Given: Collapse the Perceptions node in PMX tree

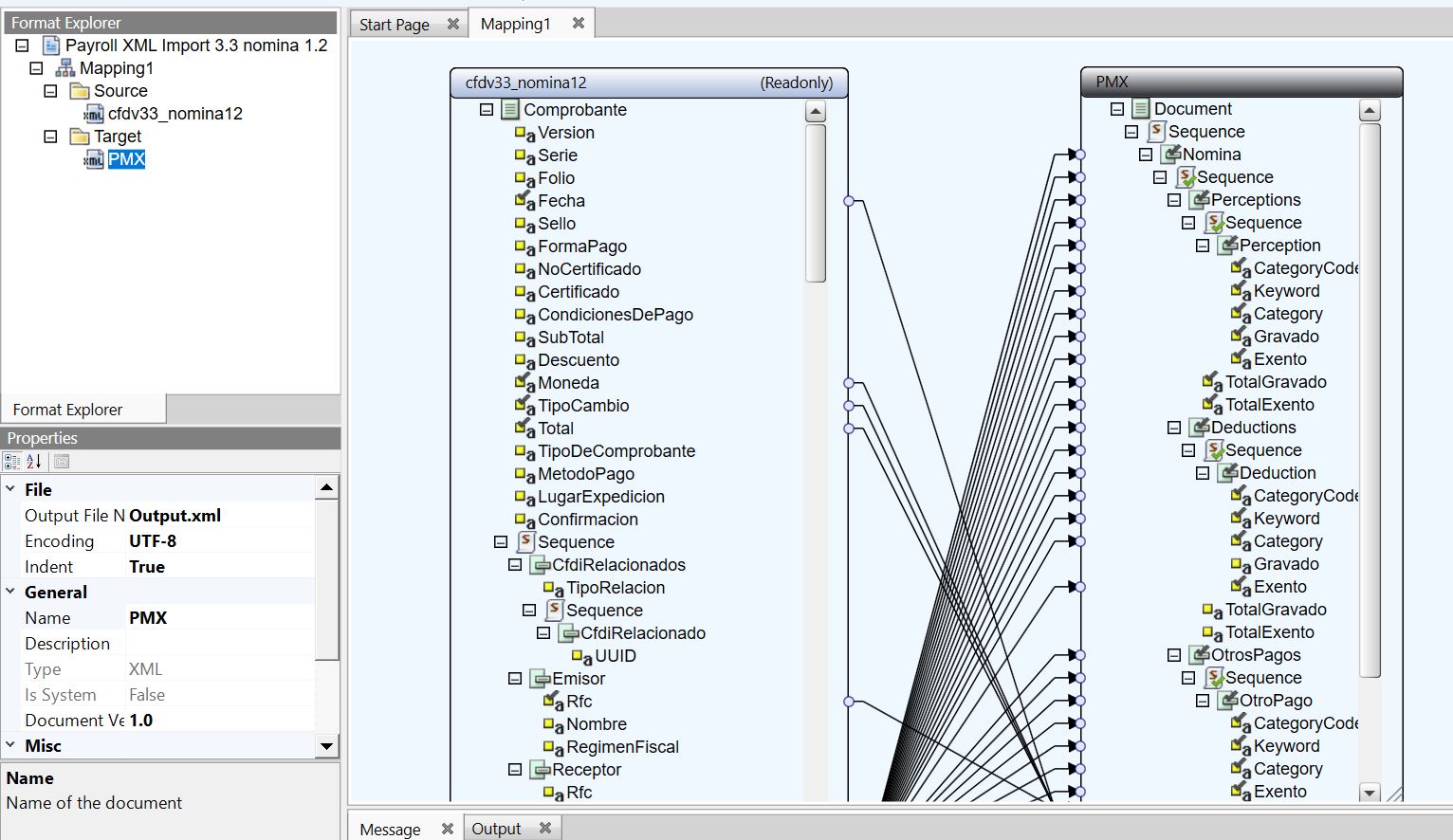Looking at the screenshot, I should 1174,200.
